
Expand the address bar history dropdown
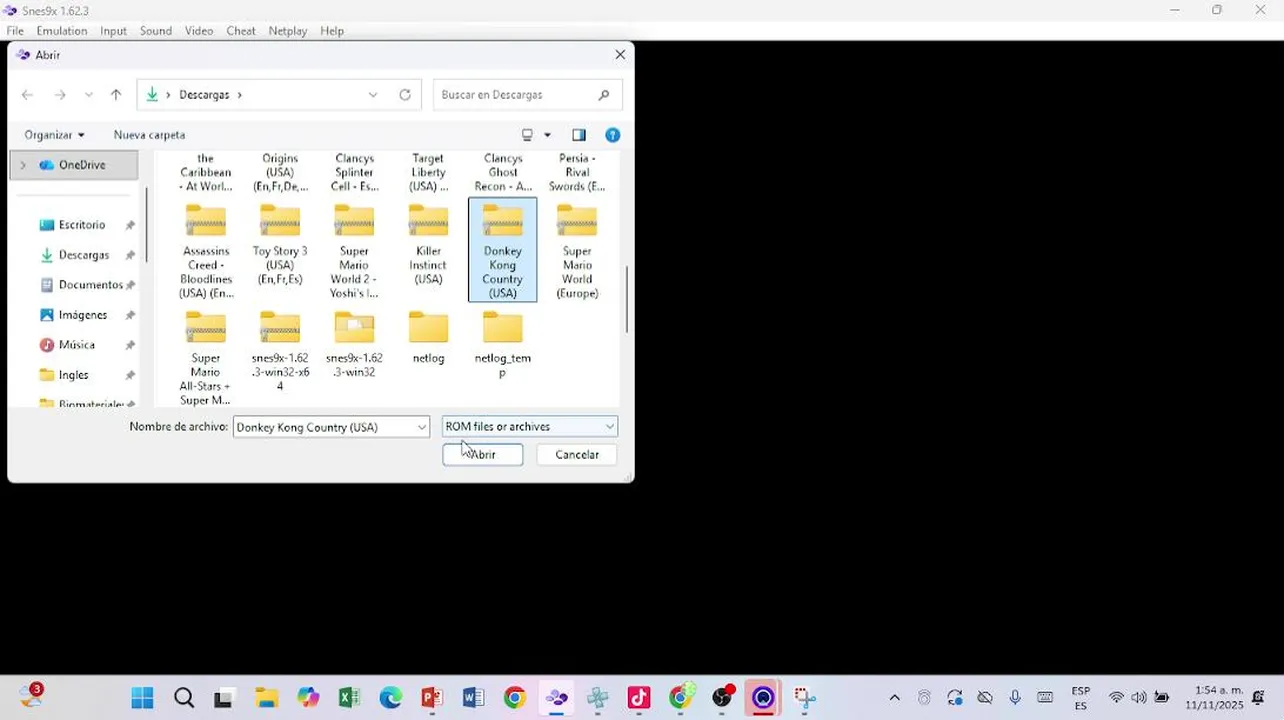point(373,95)
